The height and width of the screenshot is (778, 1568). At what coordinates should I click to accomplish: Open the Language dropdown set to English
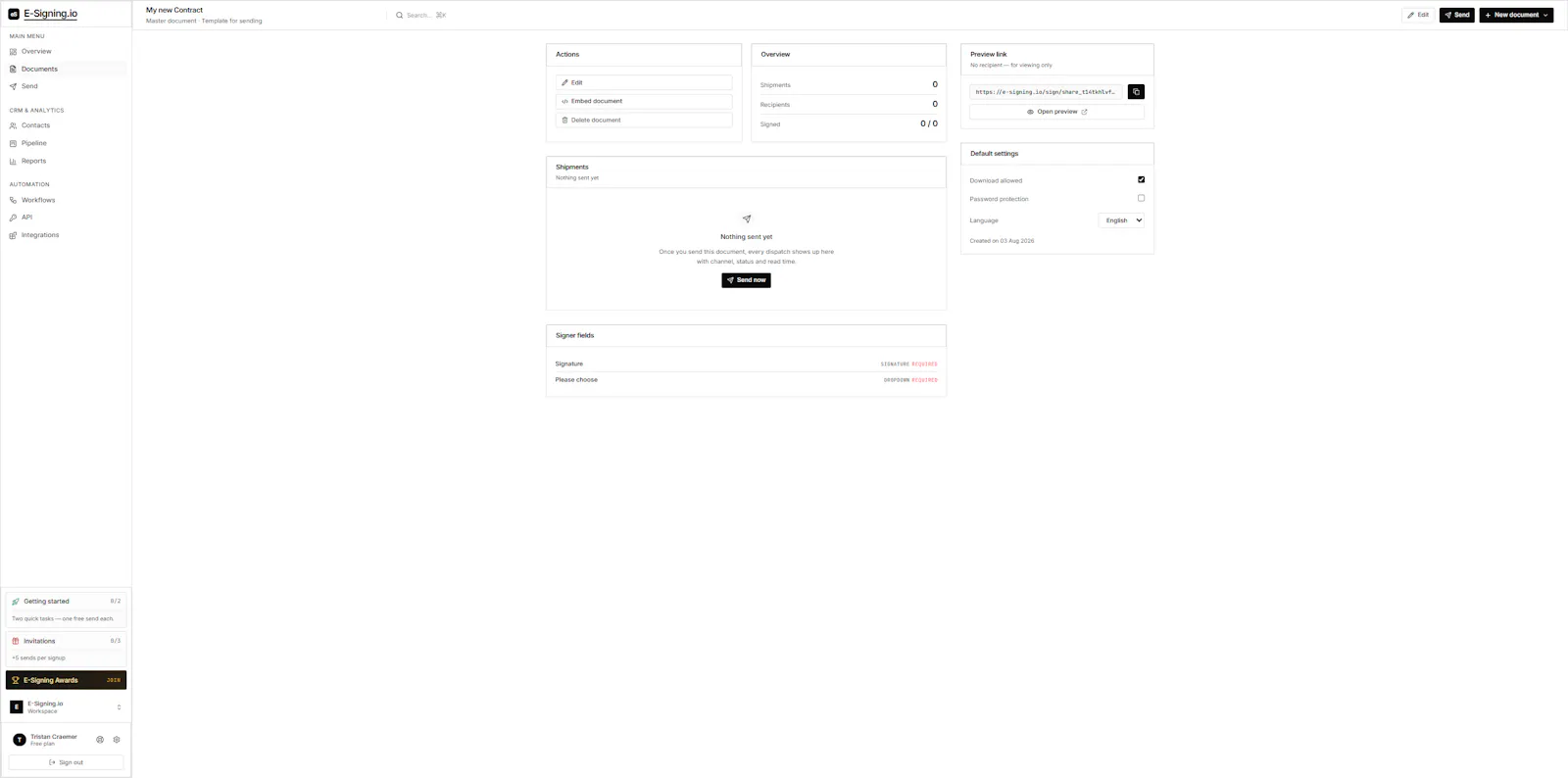click(x=1122, y=220)
